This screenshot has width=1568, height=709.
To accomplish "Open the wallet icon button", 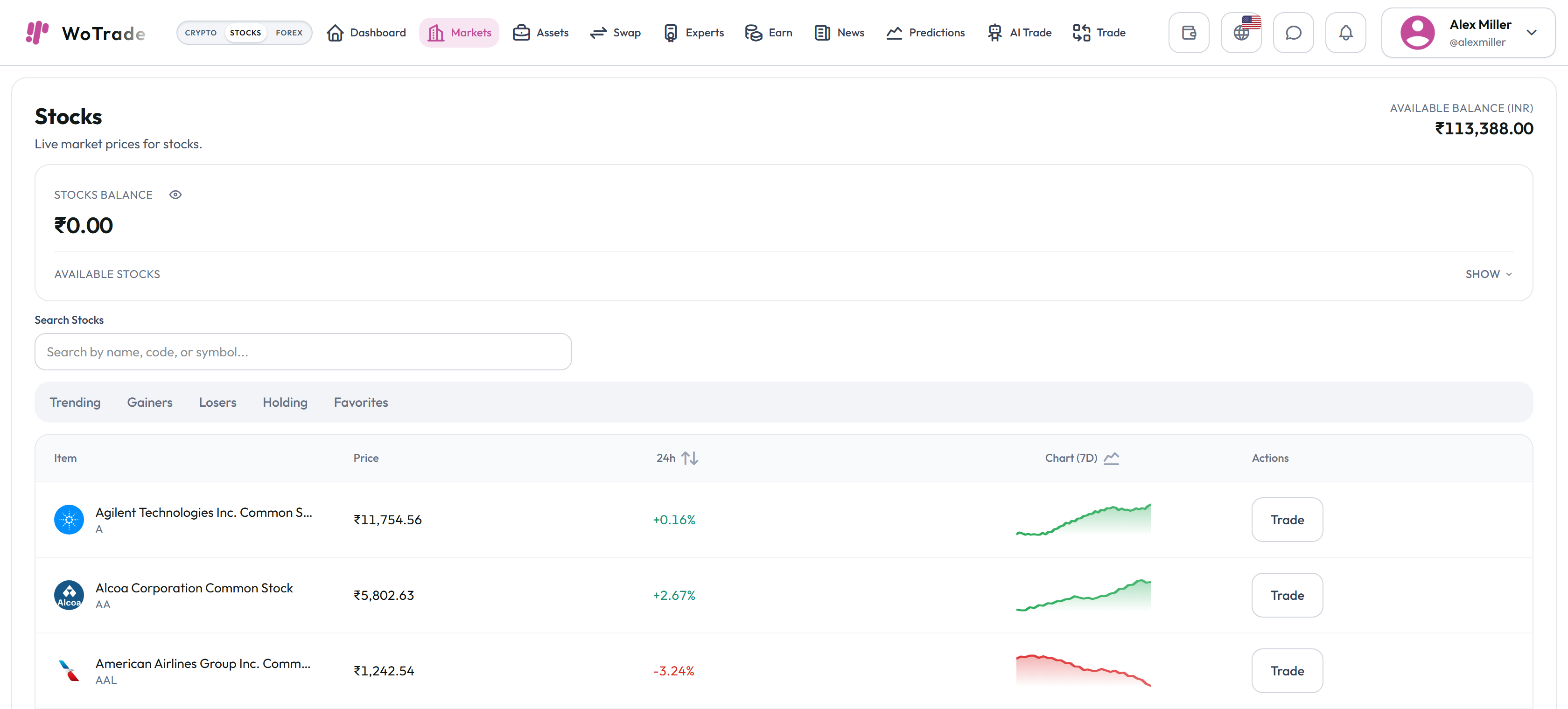I will coord(1189,33).
